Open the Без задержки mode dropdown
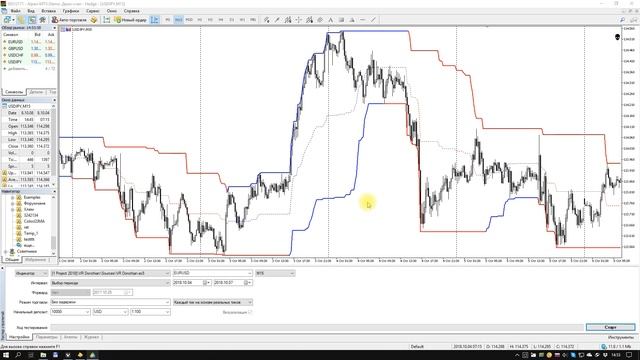The height and width of the screenshot is (360, 640). click(x=110, y=302)
